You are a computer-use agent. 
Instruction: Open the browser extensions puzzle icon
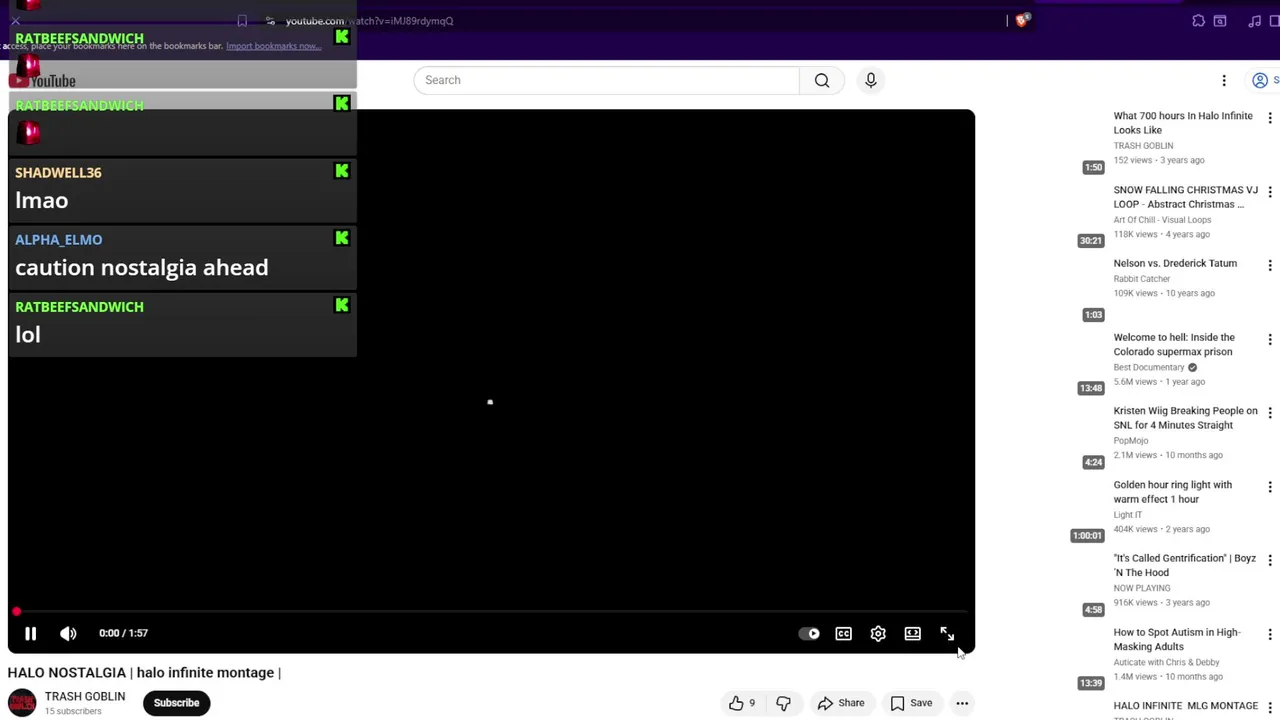tap(1198, 21)
